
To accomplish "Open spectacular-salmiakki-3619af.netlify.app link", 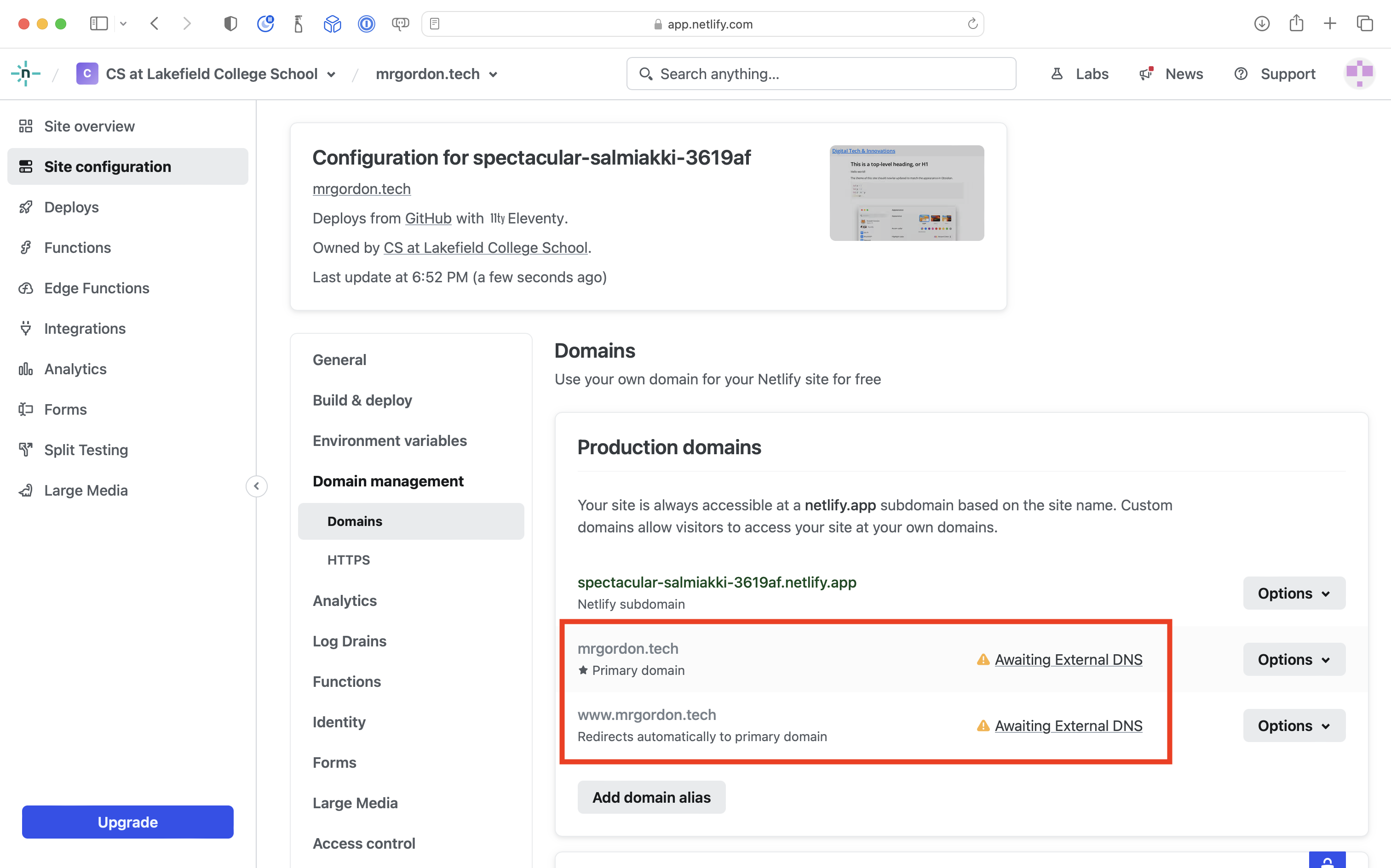I will tap(717, 582).
